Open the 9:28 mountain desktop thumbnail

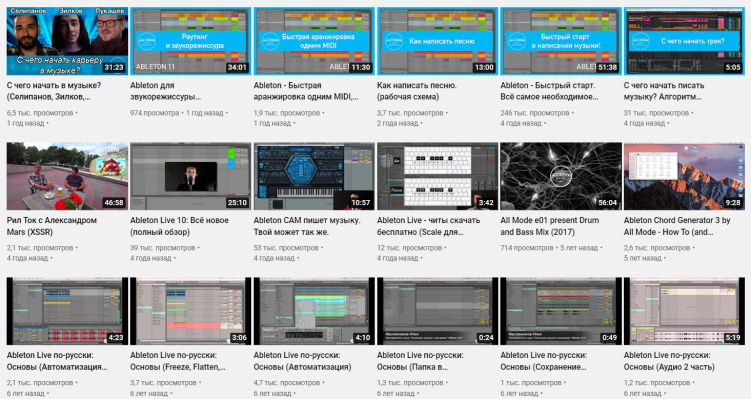coord(684,176)
